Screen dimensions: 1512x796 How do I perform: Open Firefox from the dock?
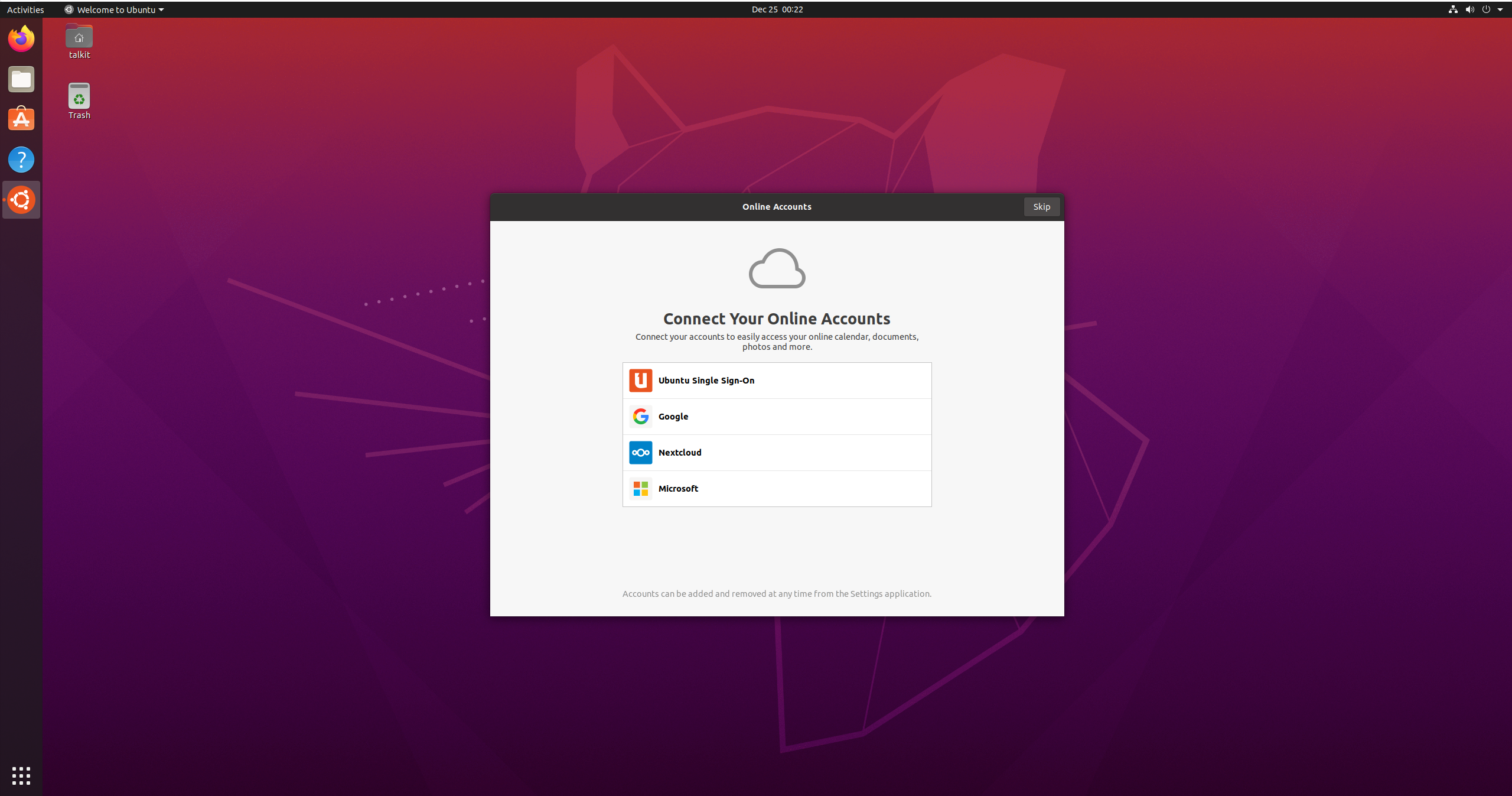21,39
